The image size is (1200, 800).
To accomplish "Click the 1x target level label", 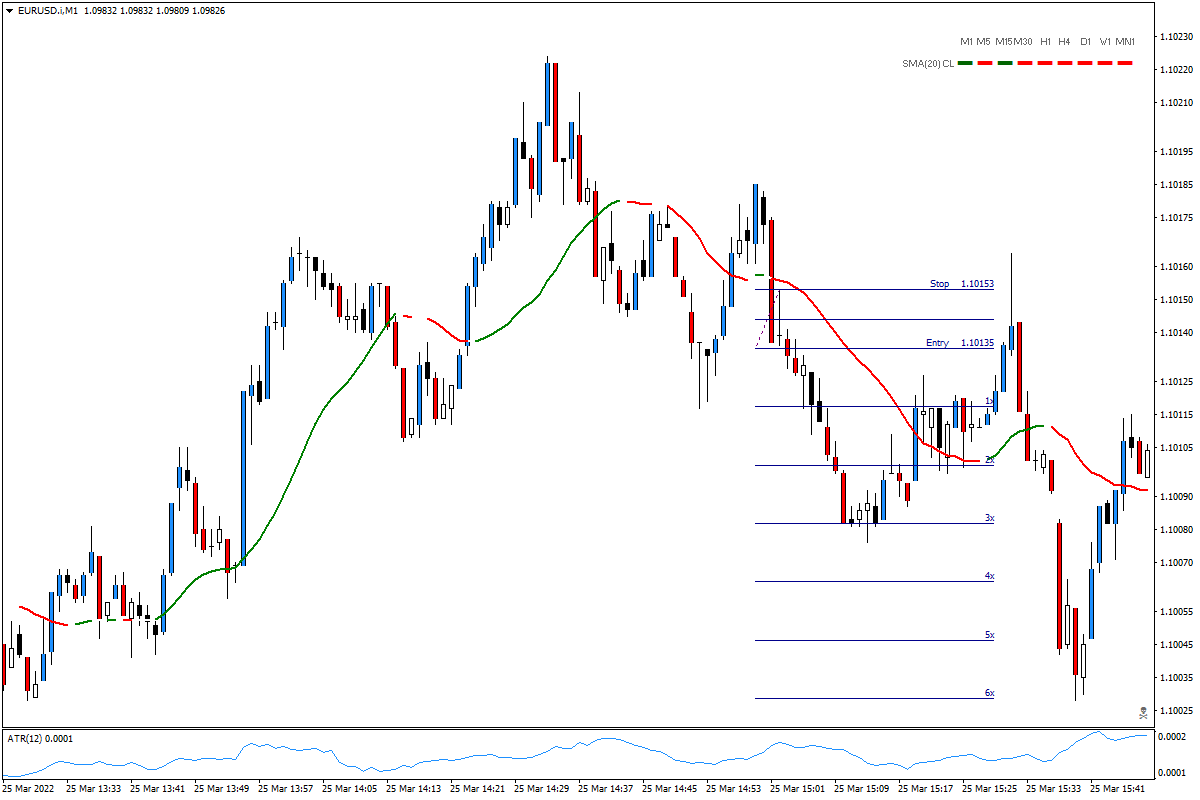I will [x=988, y=400].
